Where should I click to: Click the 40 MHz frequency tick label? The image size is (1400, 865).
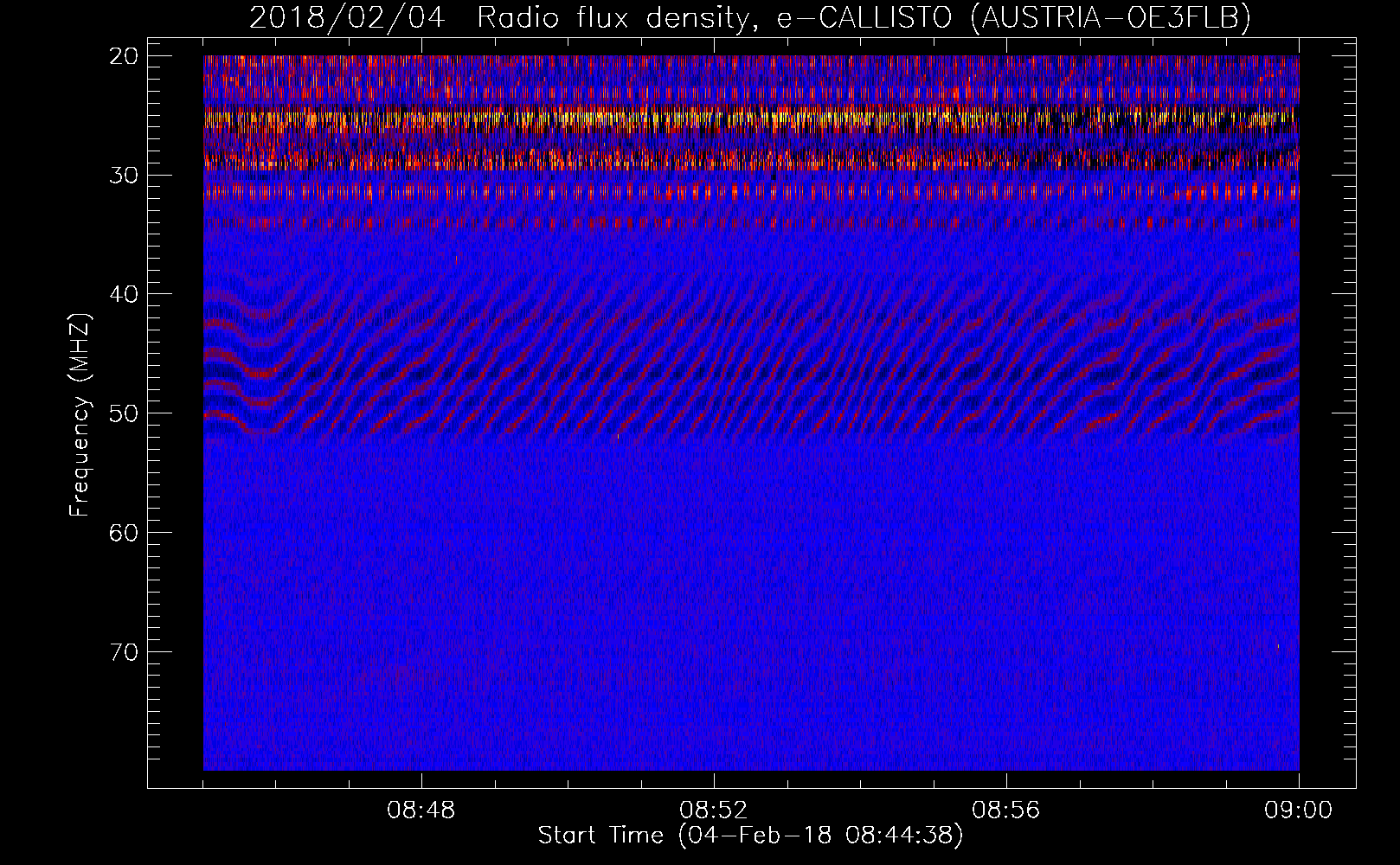coord(125,294)
